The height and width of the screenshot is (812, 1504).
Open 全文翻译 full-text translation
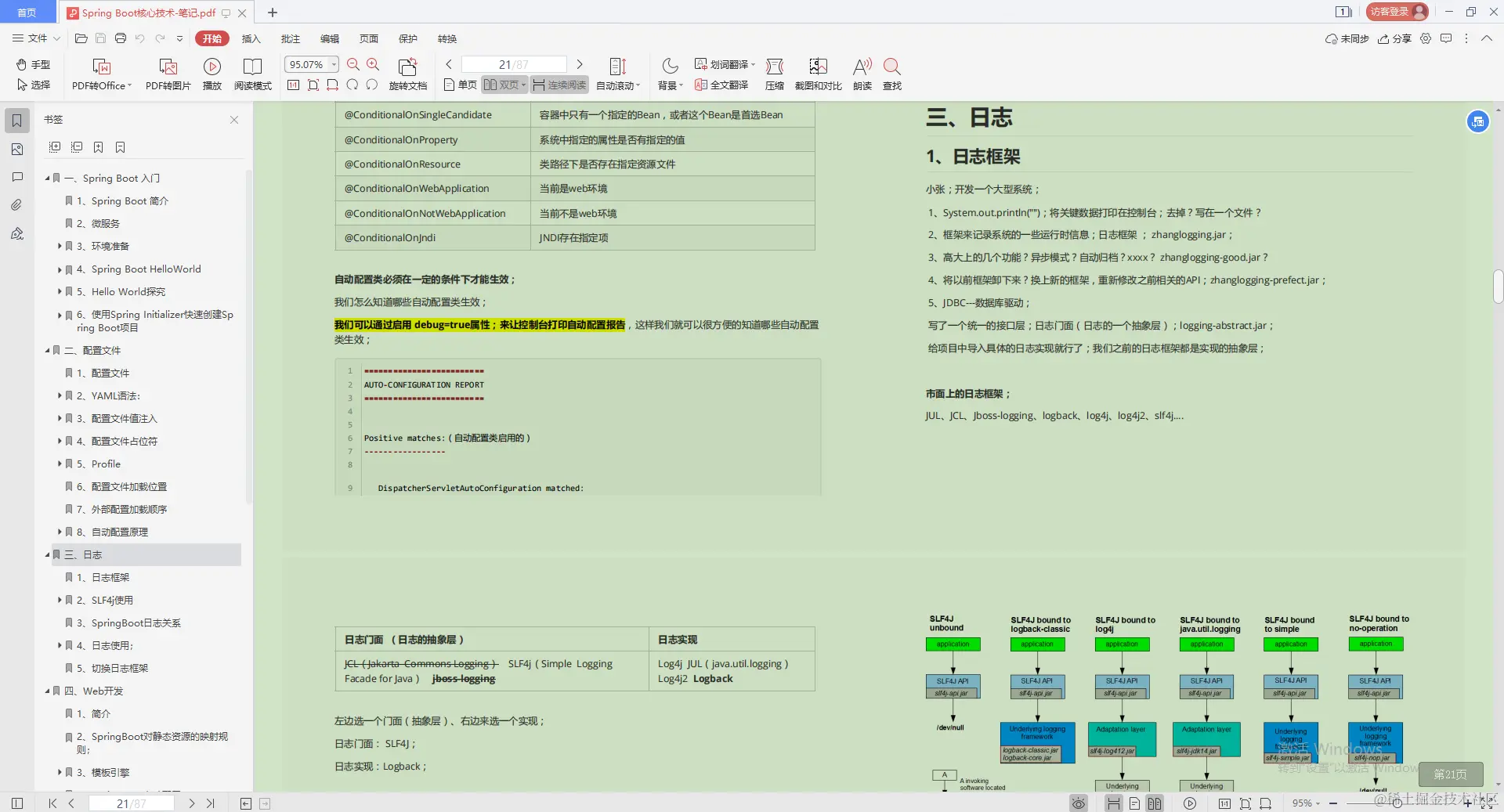pyautogui.click(x=721, y=85)
